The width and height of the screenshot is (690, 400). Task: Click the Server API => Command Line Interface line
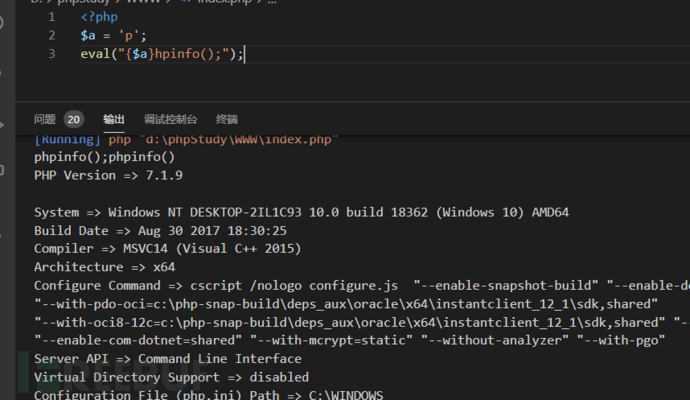point(168,359)
